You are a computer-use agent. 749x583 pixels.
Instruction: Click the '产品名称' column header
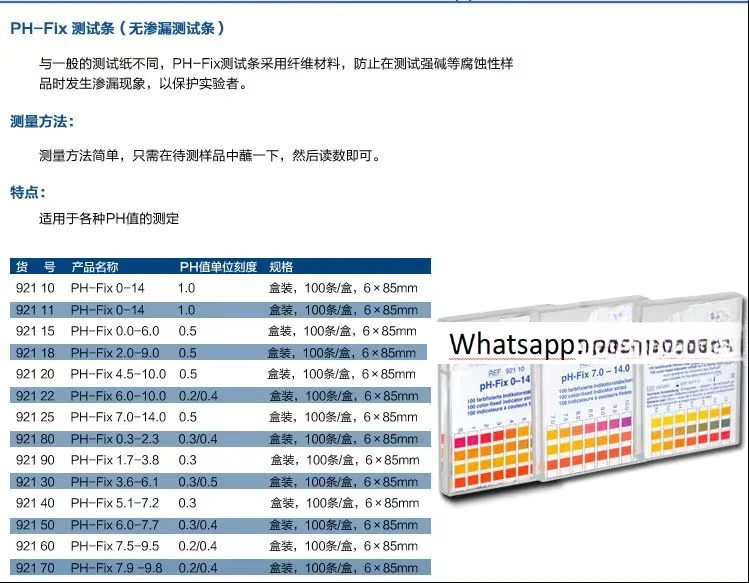95,267
